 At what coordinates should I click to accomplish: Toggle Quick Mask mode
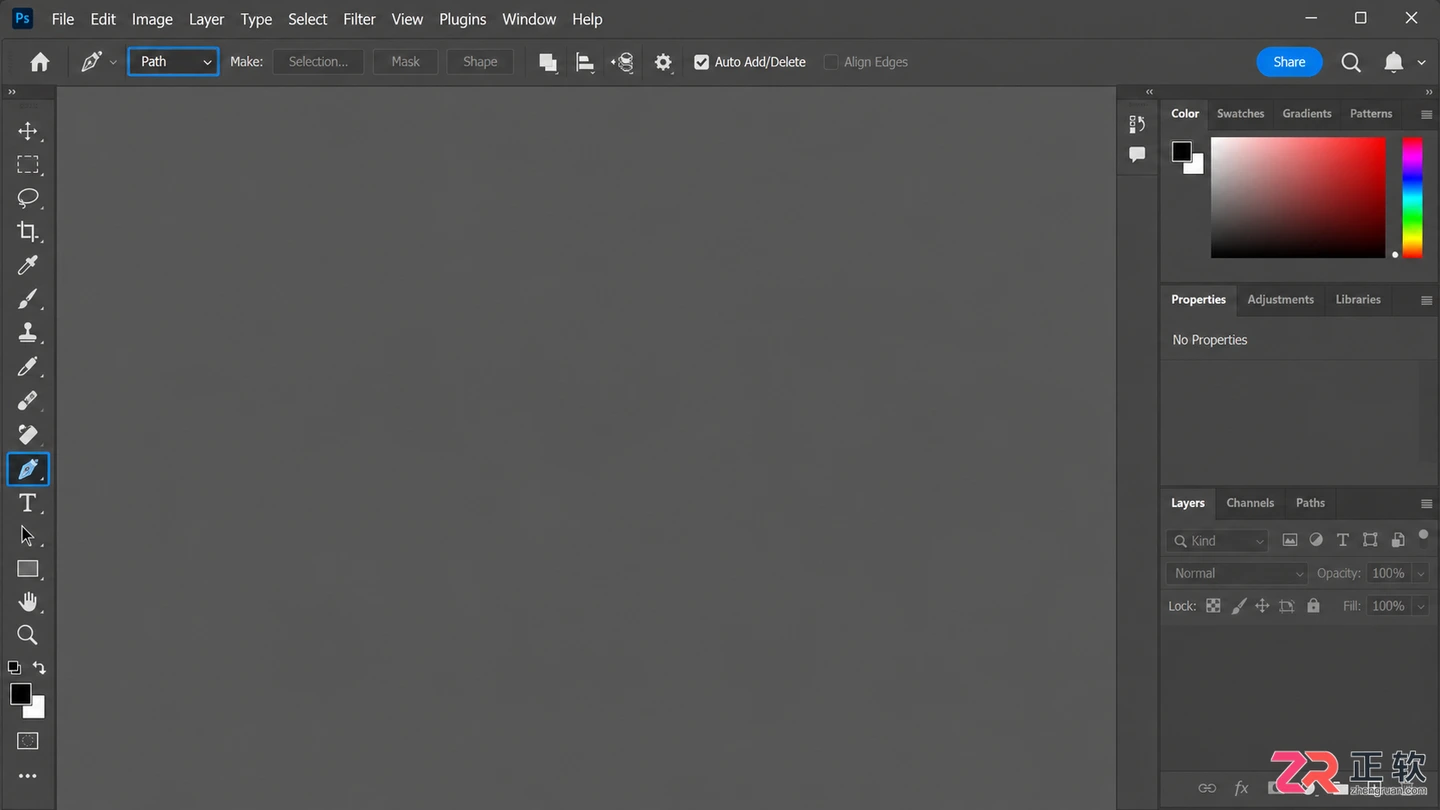(x=28, y=741)
